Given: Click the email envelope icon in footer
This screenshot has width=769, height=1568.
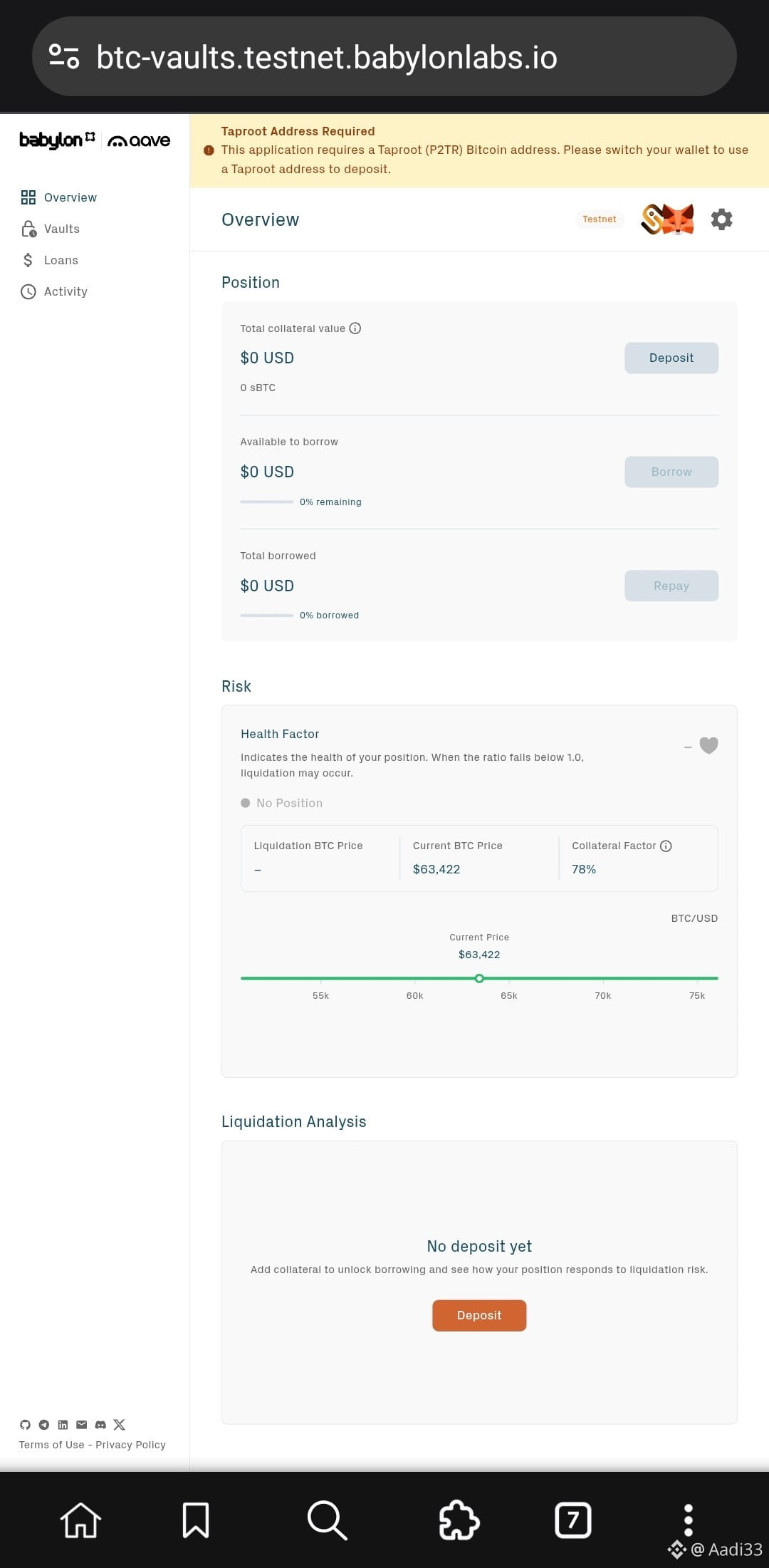Looking at the screenshot, I should tap(82, 1425).
